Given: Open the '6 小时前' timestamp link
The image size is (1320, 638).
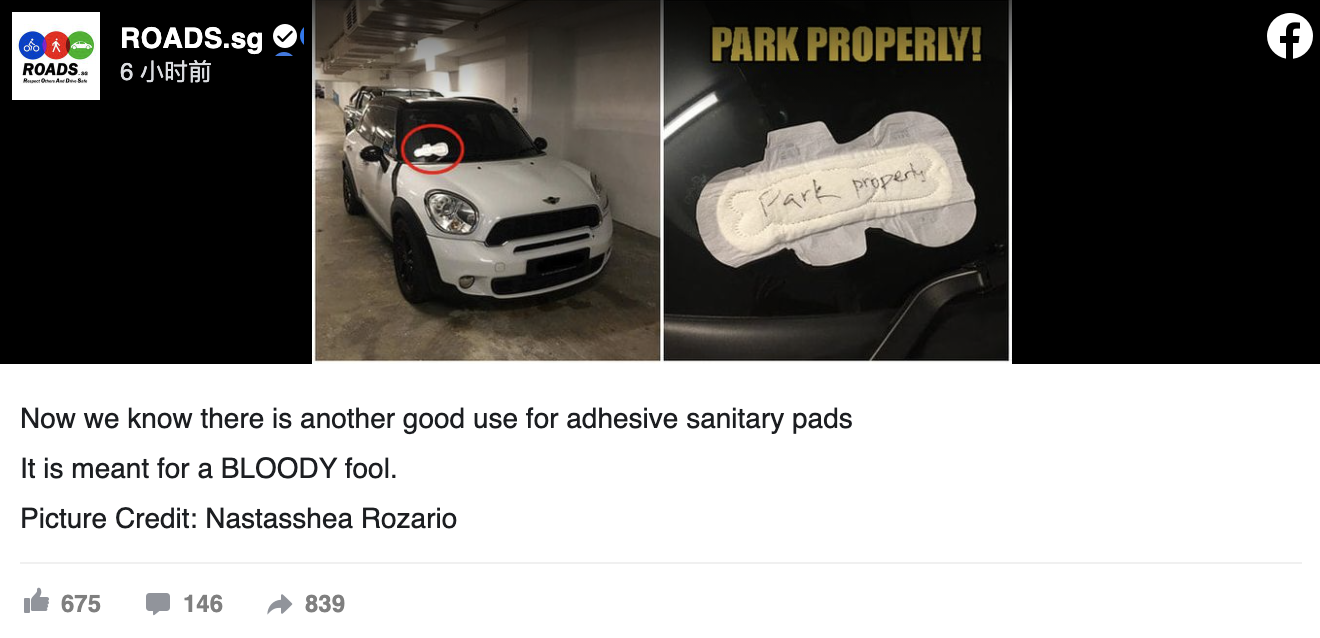Looking at the screenshot, I should pos(166,72).
